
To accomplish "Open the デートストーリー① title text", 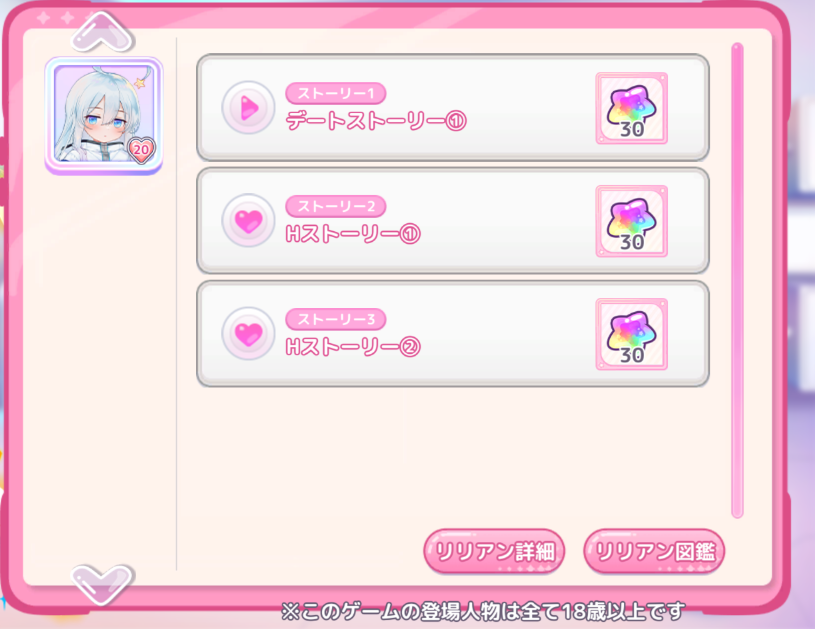I will (x=376, y=121).
